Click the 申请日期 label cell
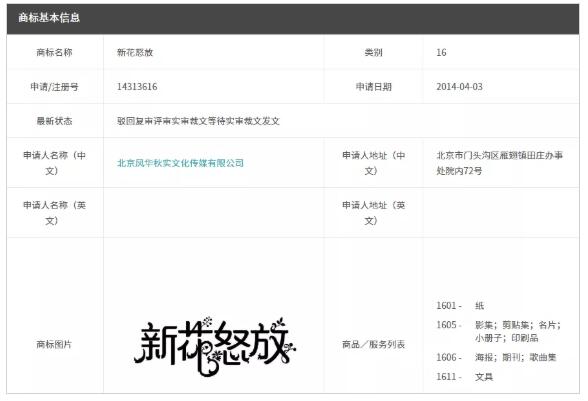The width and height of the screenshot is (588, 401). (x=374, y=87)
